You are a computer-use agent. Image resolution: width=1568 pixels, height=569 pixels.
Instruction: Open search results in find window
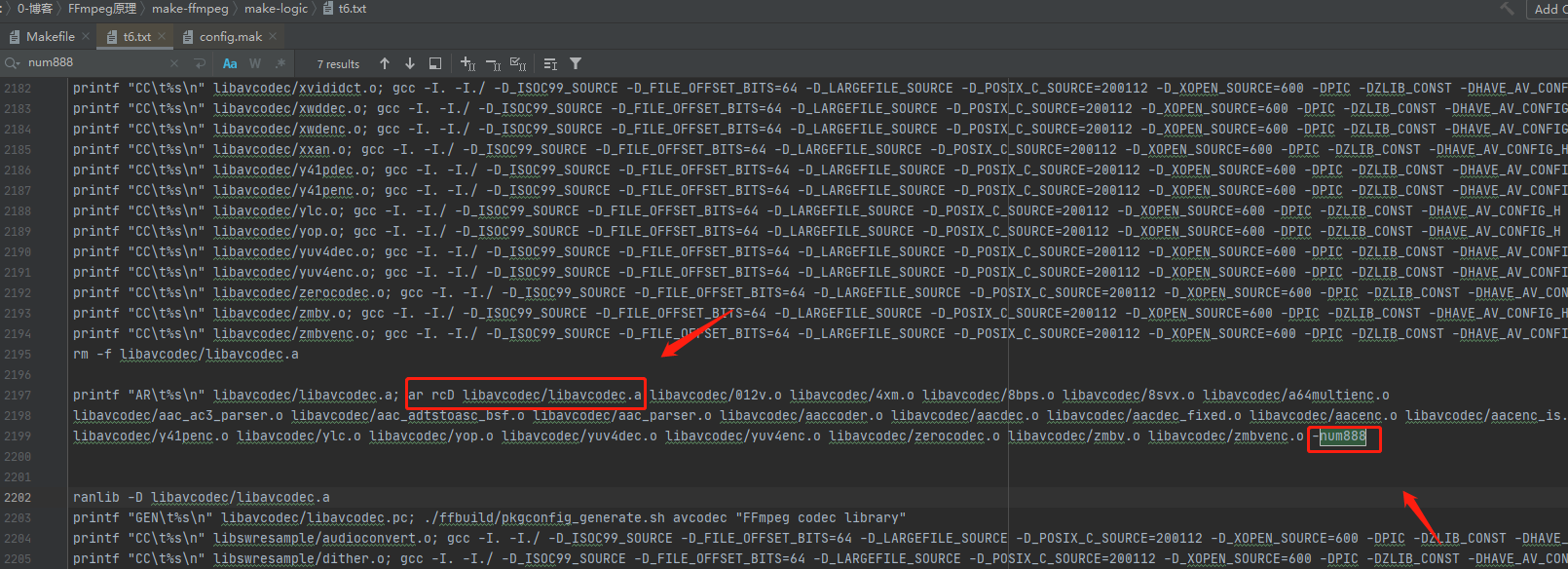(x=435, y=63)
